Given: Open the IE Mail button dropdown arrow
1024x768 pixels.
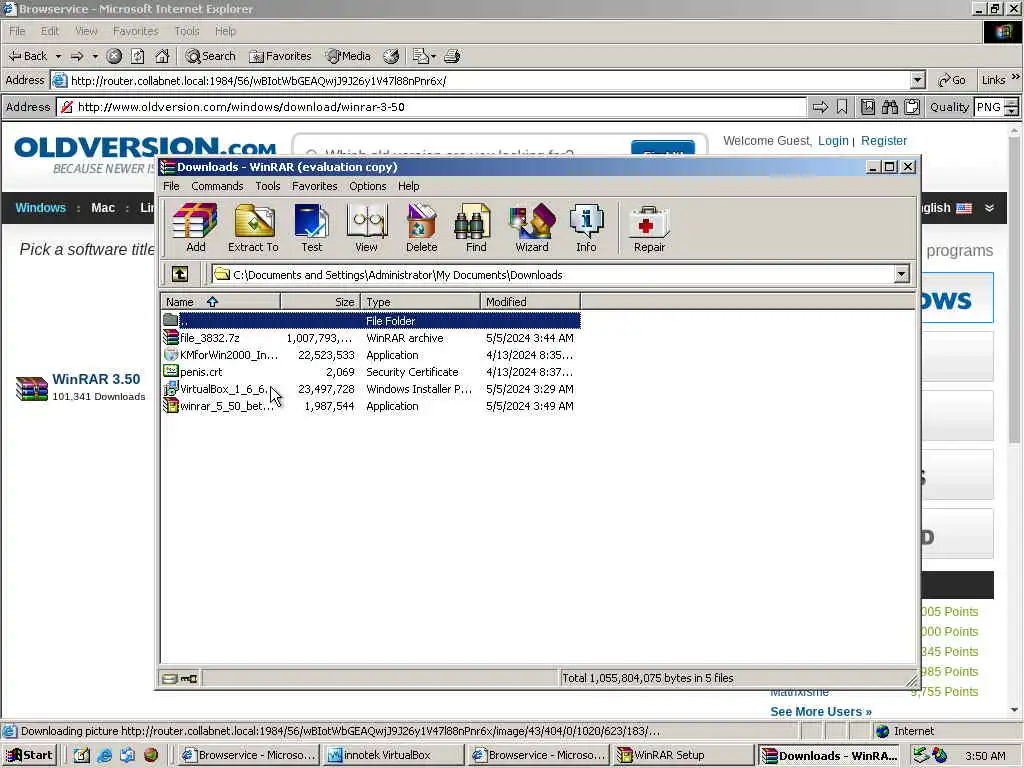Looking at the screenshot, I should [434, 56].
